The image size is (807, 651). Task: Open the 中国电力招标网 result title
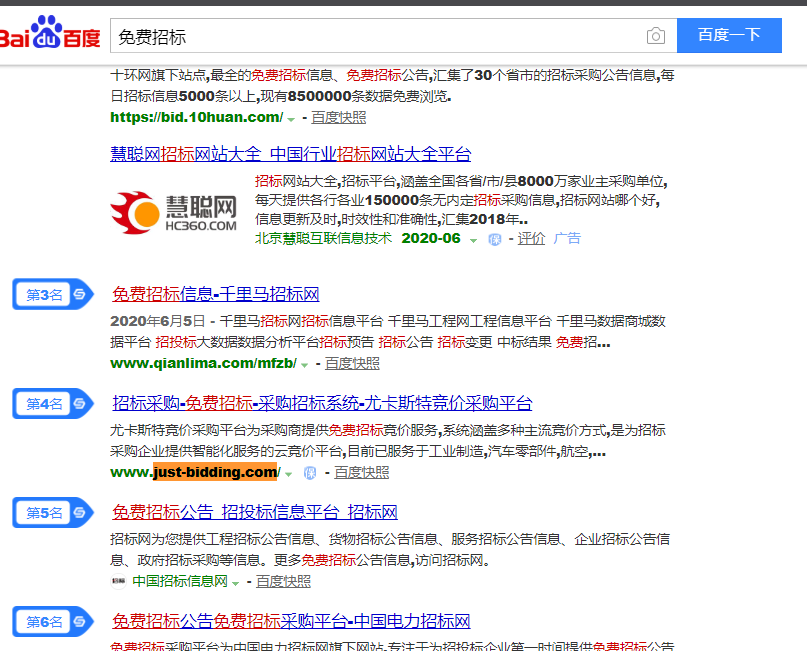291,621
